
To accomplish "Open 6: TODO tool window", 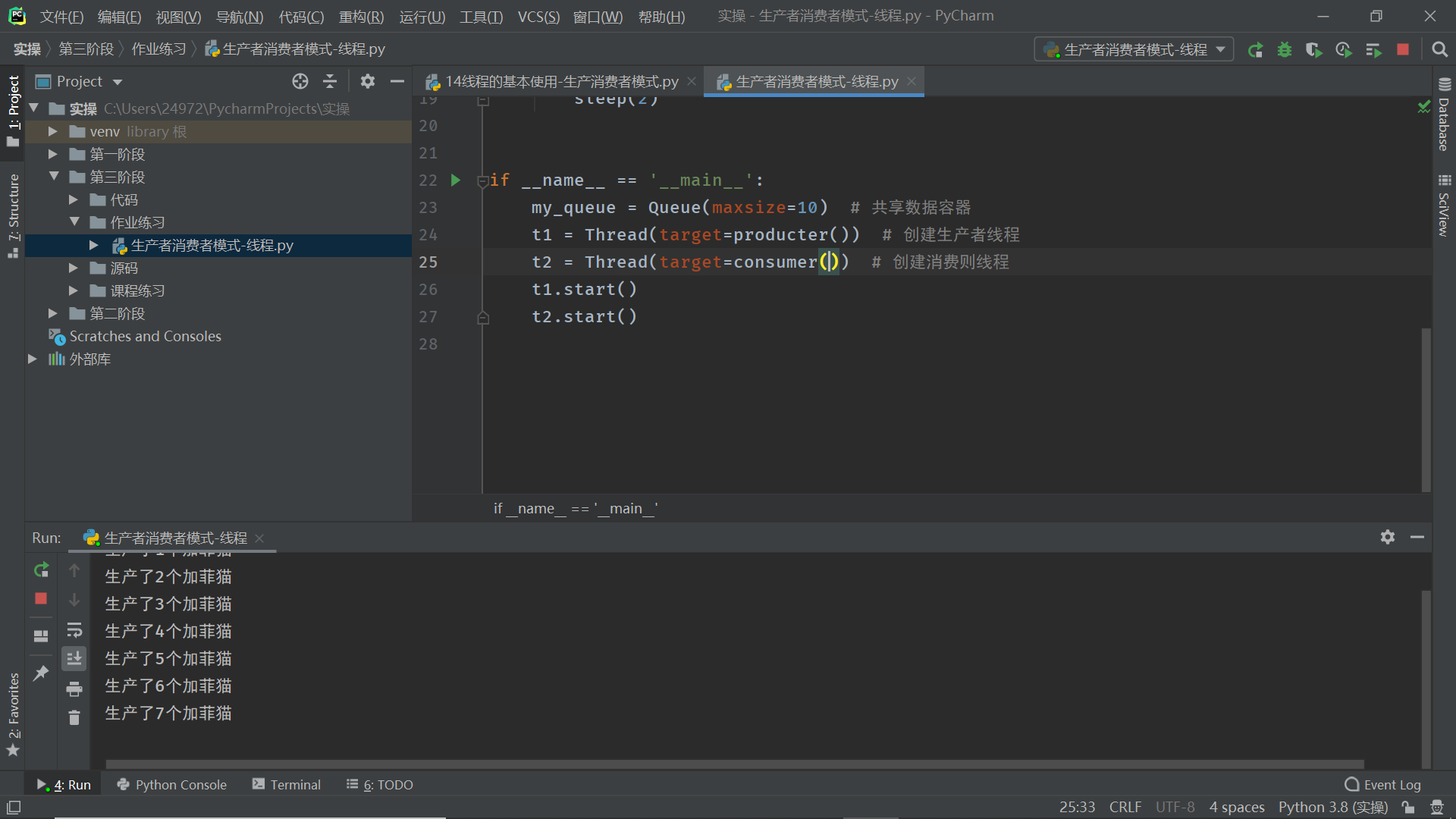I will tap(380, 785).
